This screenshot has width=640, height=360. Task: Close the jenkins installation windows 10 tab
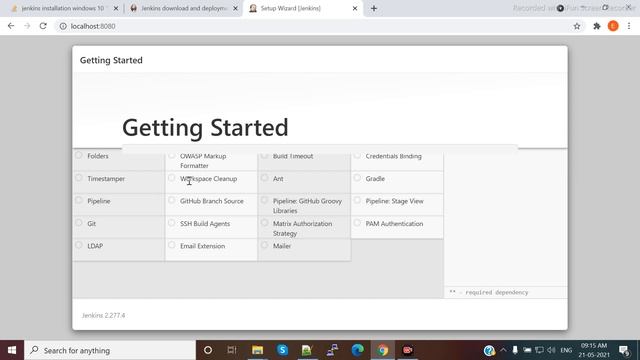116,8
